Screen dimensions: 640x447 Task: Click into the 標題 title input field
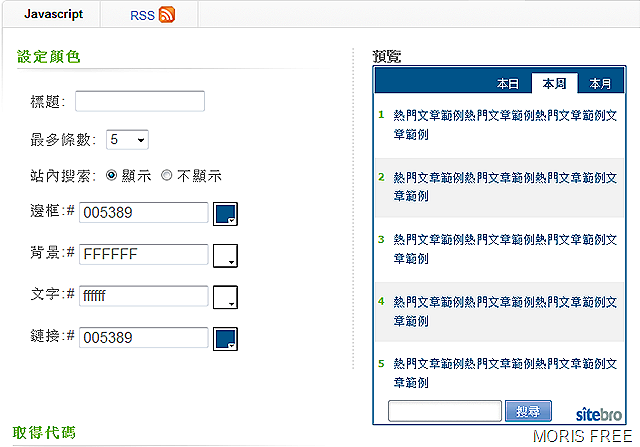(140, 101)
